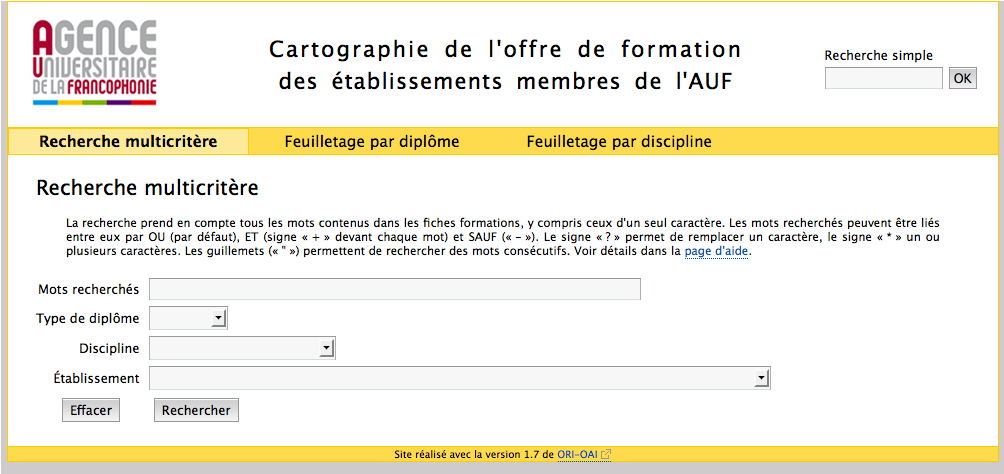
Task: Click the Effacer button to clear the form
Action: [91, 410]
